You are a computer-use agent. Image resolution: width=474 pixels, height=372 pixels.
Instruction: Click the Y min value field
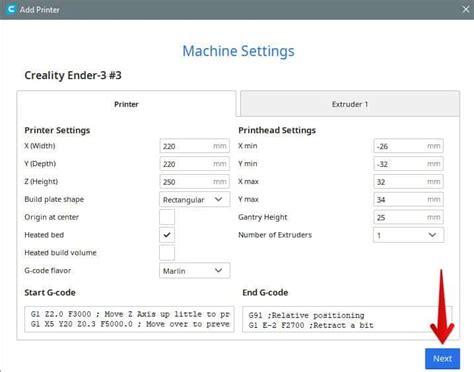[x=408, y=164]
